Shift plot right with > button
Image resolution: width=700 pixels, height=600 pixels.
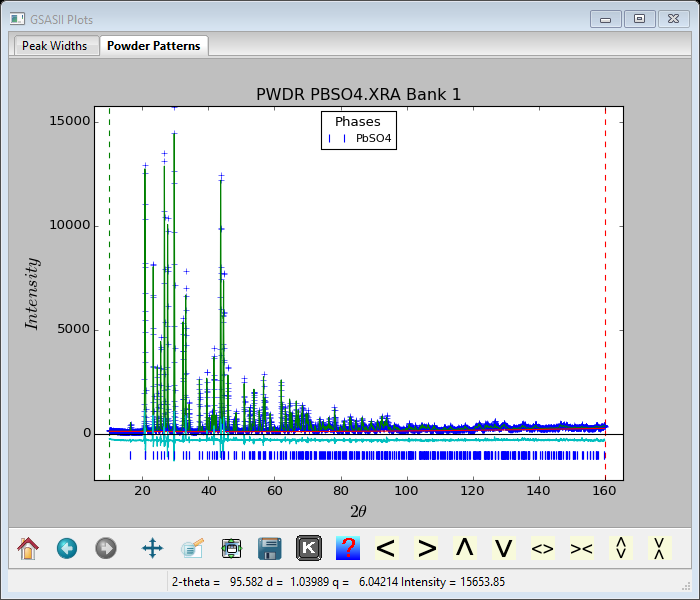pyautogui.click(x=426, y=548)
